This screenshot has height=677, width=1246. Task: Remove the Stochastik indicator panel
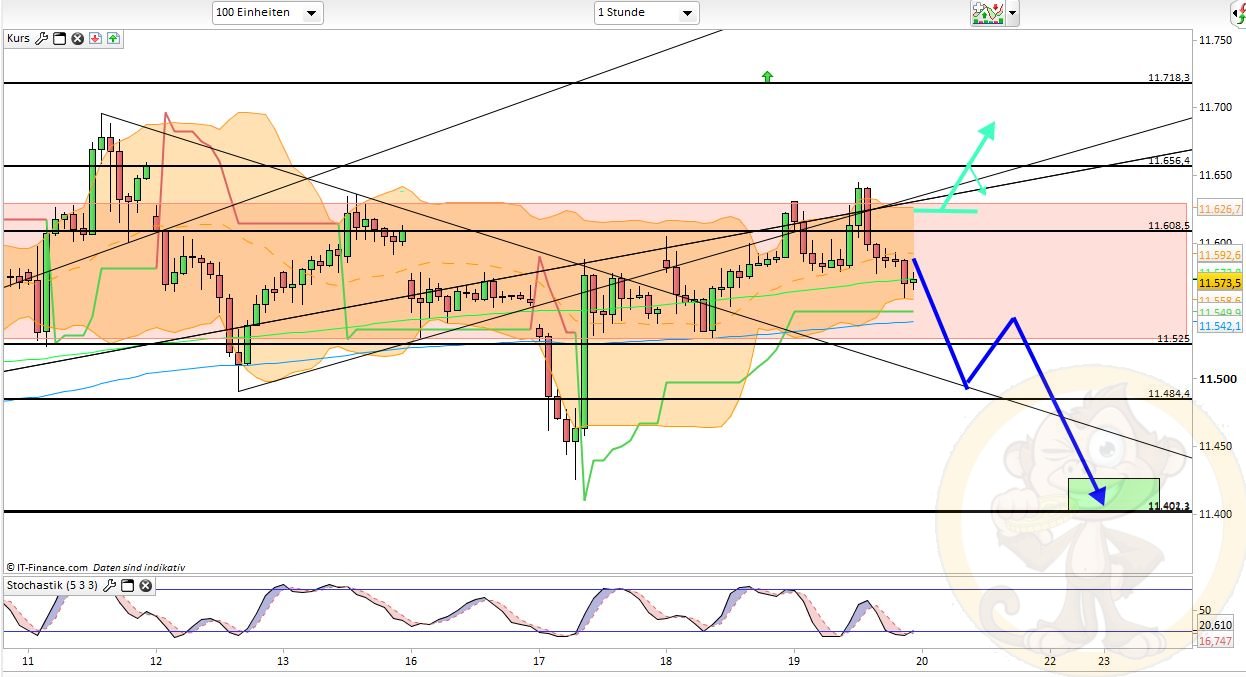[x=146, y=585]
